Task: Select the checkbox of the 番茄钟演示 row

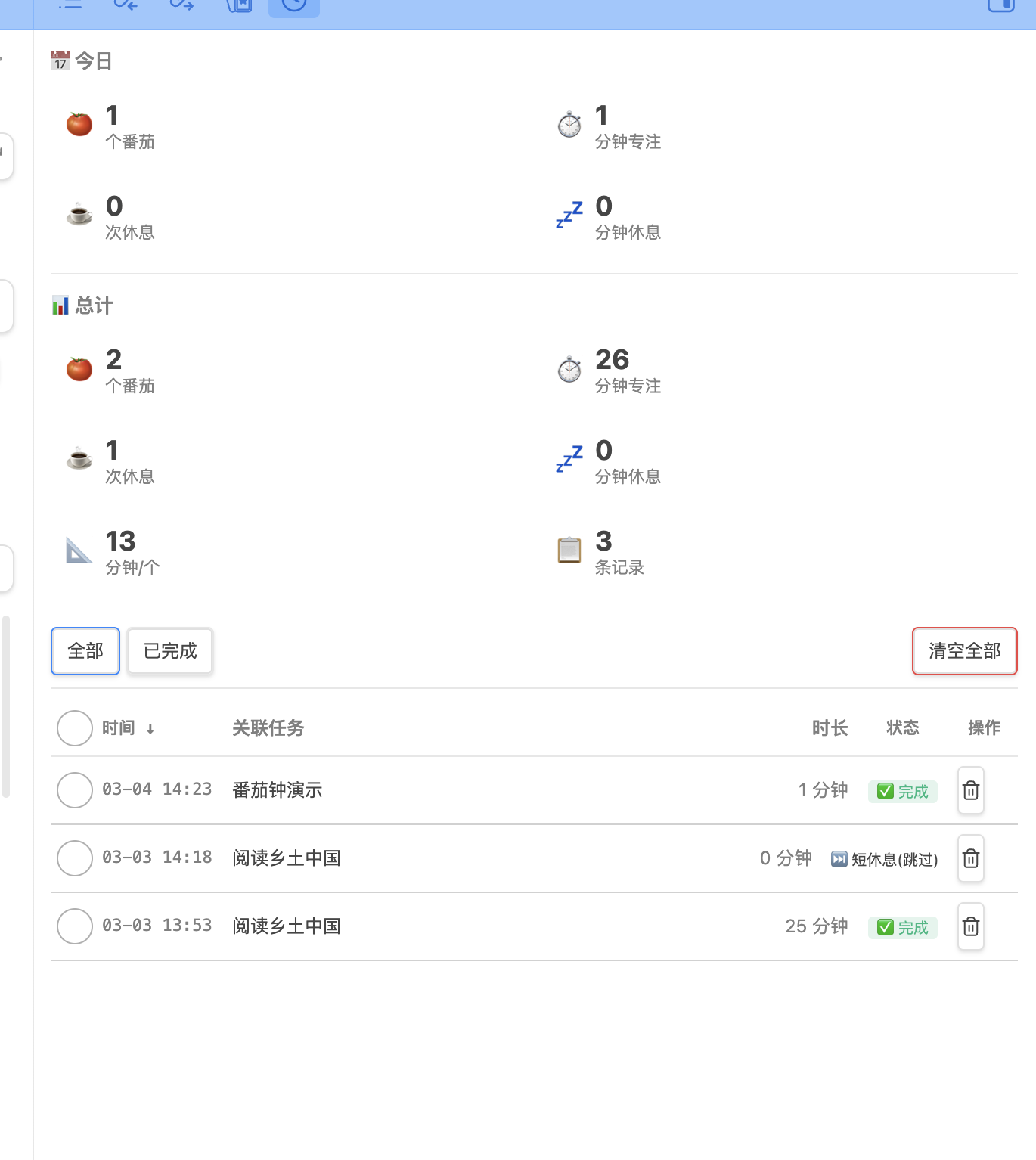Action: click(74, 790)
